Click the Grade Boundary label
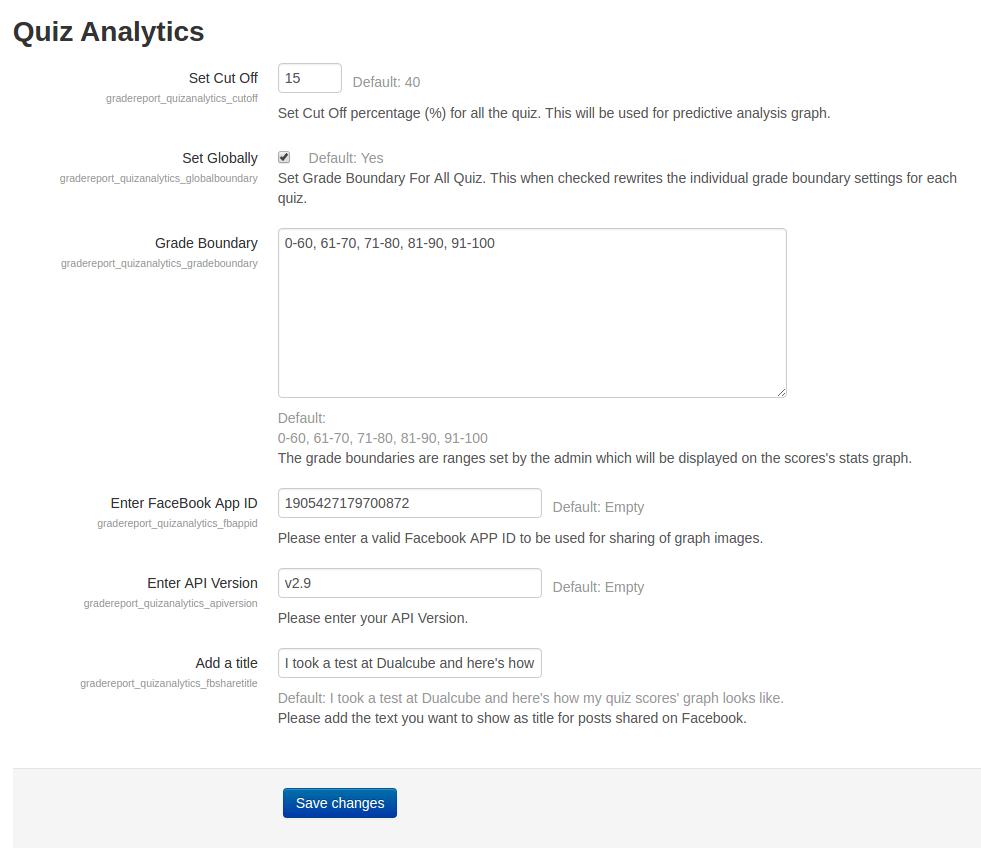This screenshot has width=981, height=848. click(x=206, y=243)
